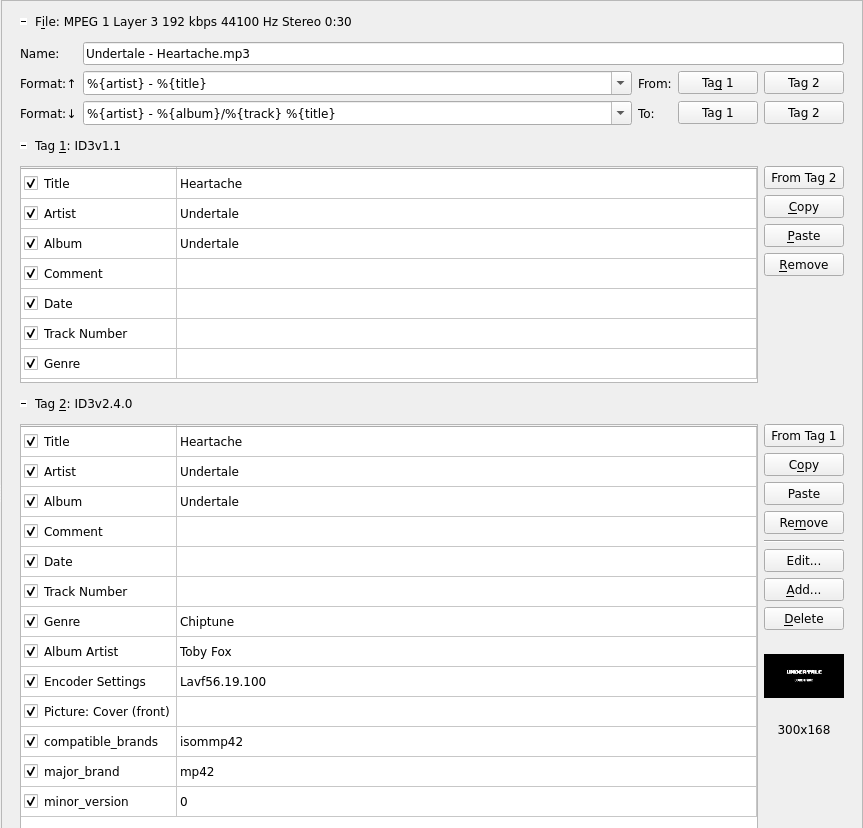Viewport: 863px width, 828px height.
Task: Select mp42 major_brand value
Action: point(466,771)
